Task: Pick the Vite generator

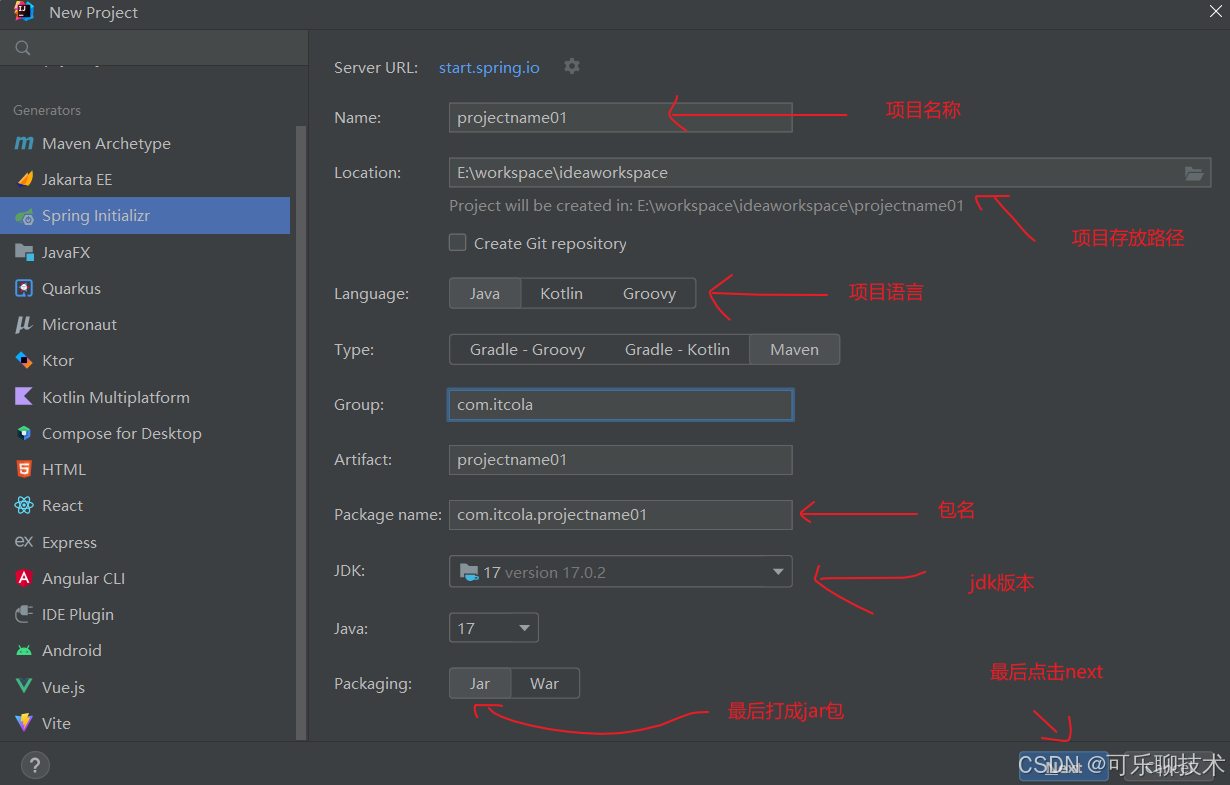Action: (x=145, y=723)
